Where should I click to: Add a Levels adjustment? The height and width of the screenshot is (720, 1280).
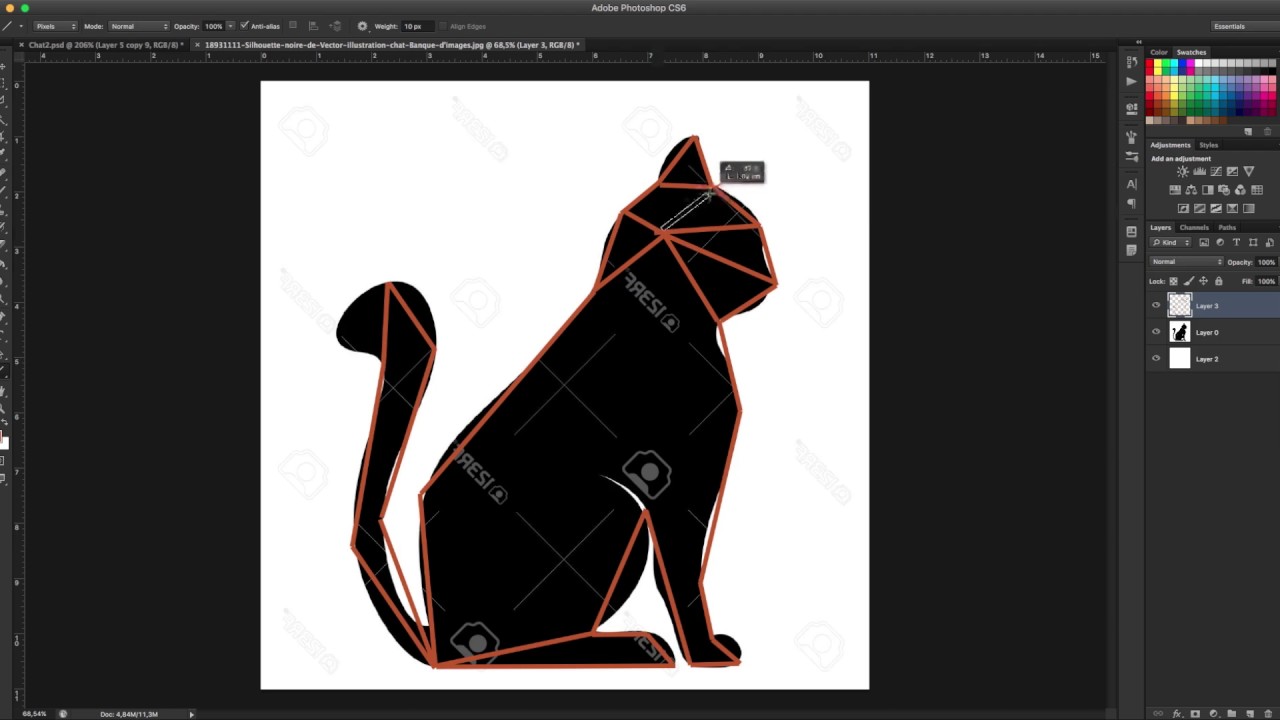click(1199, 172)
